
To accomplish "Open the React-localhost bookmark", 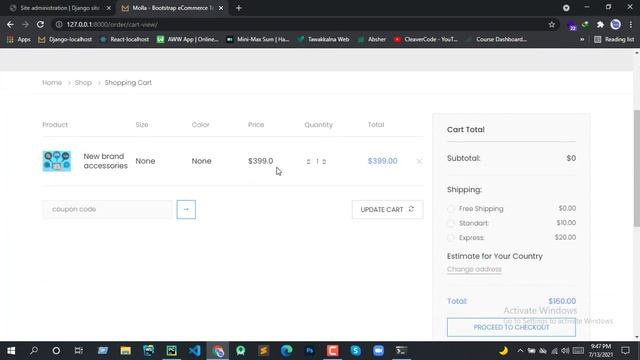I will 125,40.
